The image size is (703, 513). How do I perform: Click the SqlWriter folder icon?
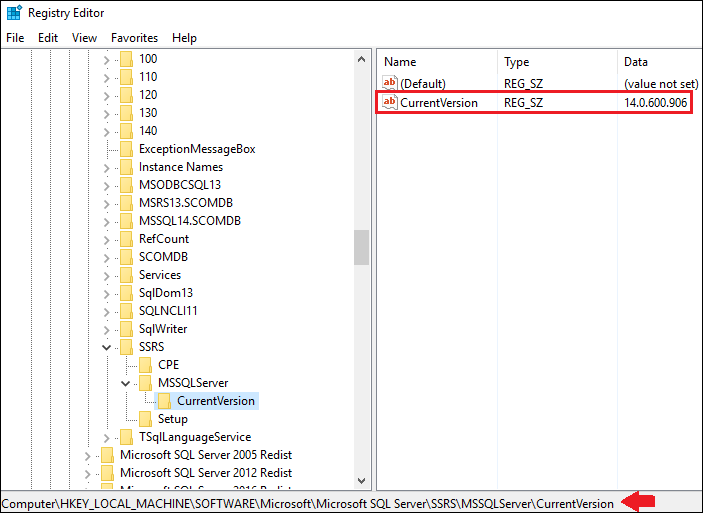tap(126, 329)
